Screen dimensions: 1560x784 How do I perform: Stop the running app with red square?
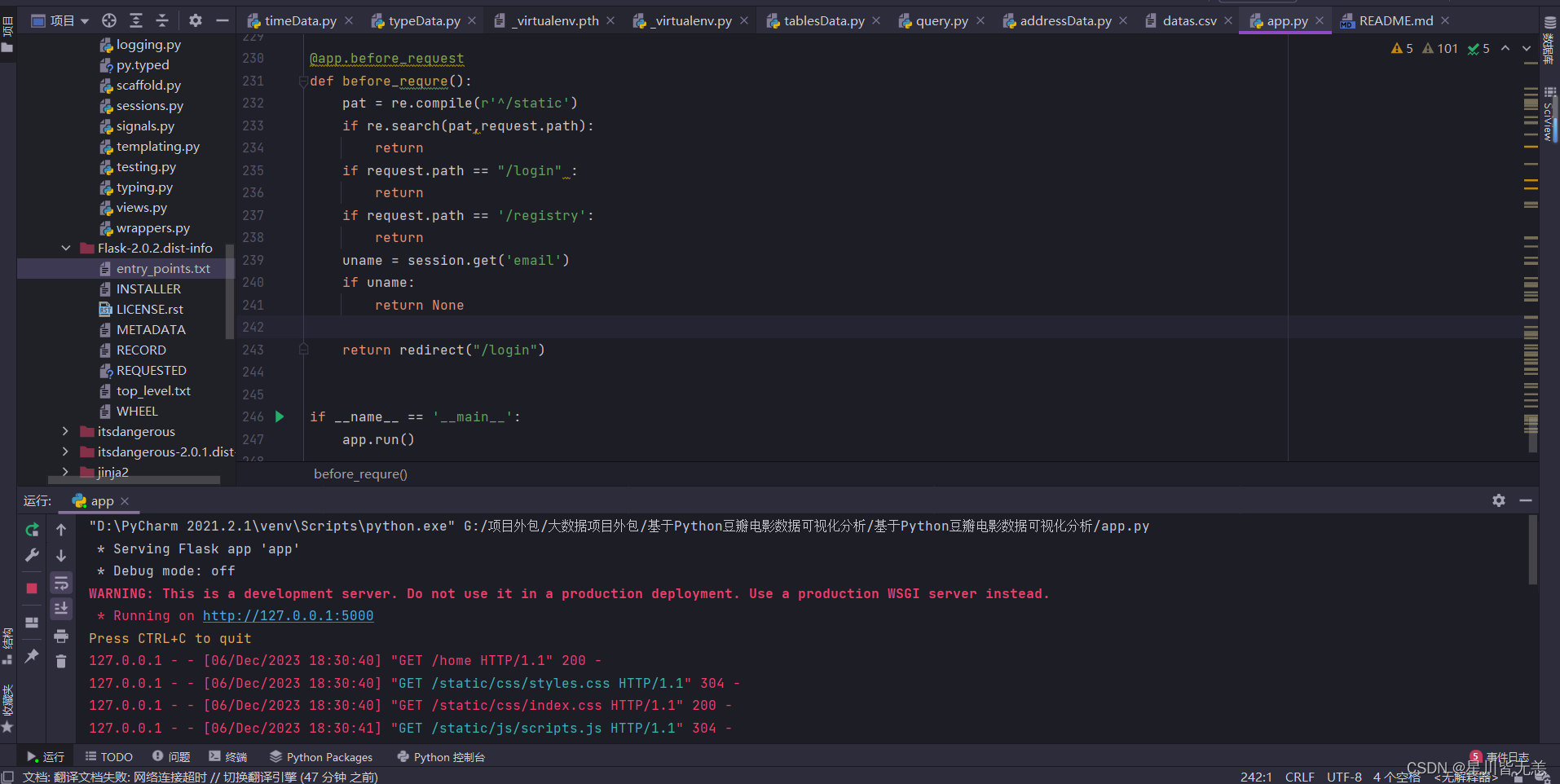click(x=32, y=588)
